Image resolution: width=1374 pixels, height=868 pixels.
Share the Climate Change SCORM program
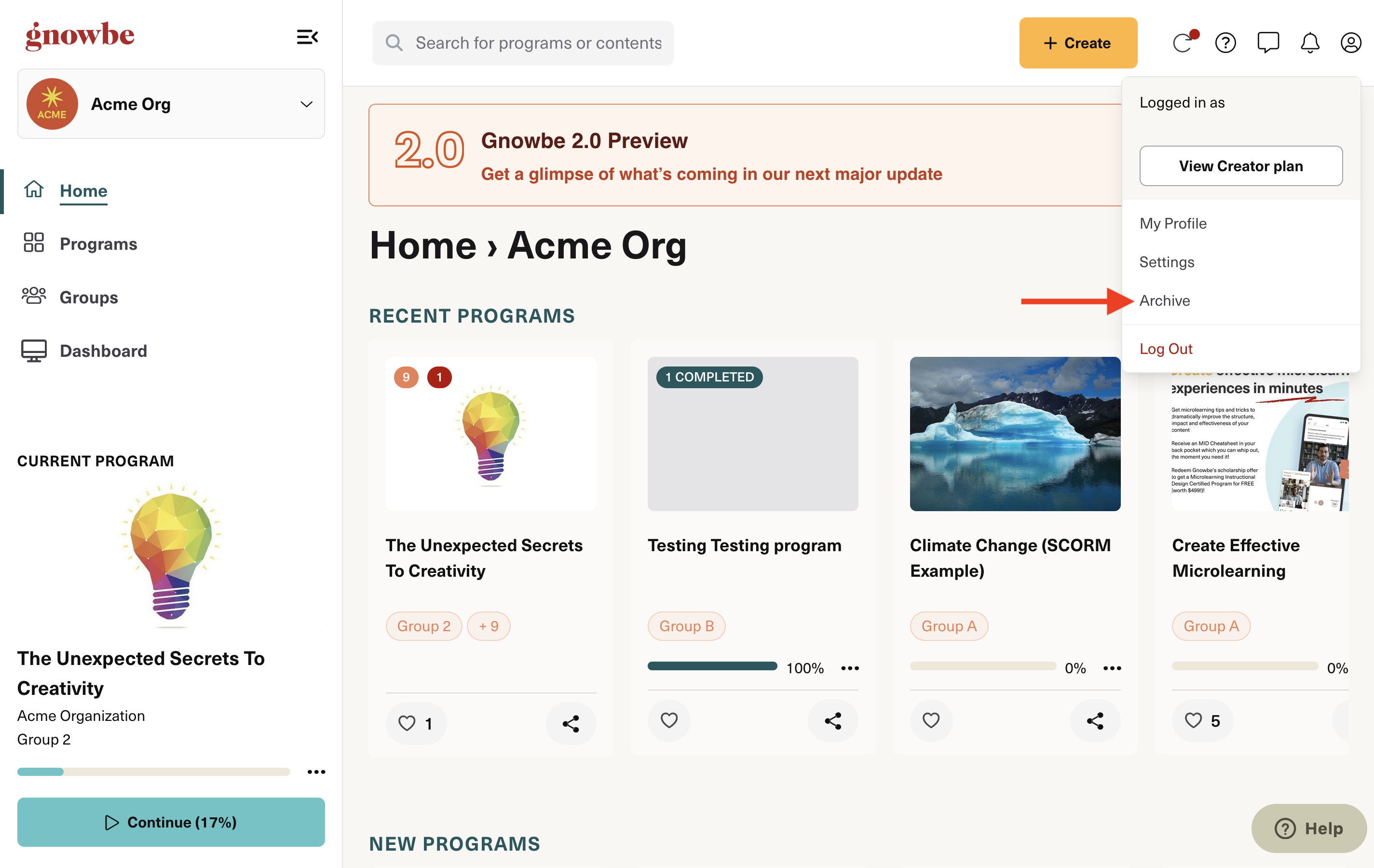1095,721
